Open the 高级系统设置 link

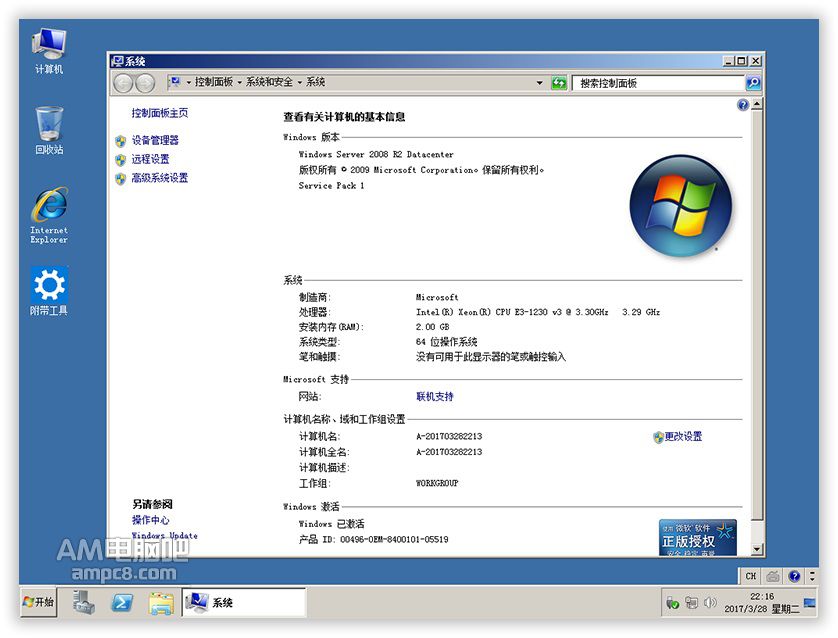160,178
